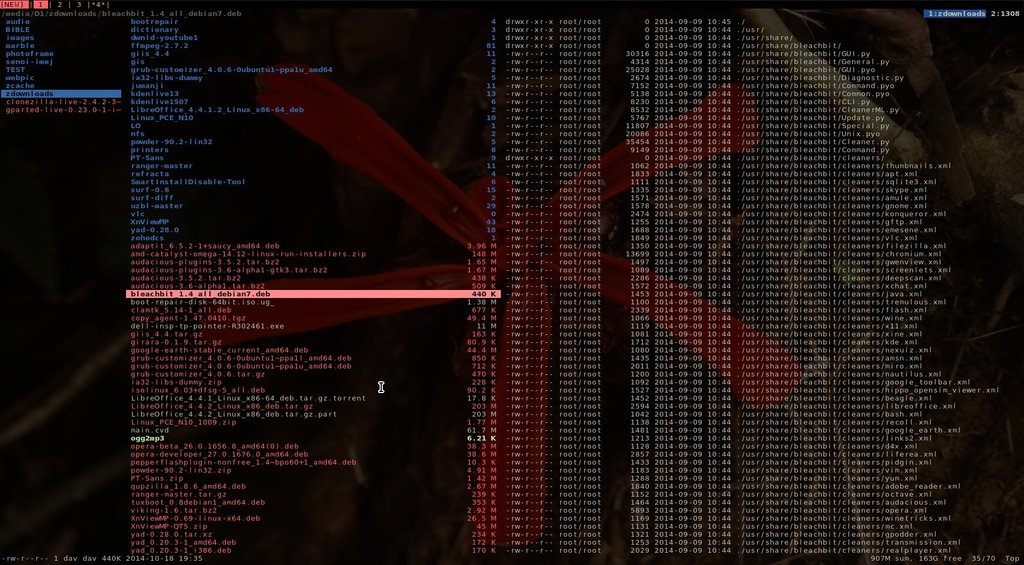The height and width of the screenshot is (565, 1024).
Task: Switch to tab 2 in the top bar
Action: click(x=59, y=5)
